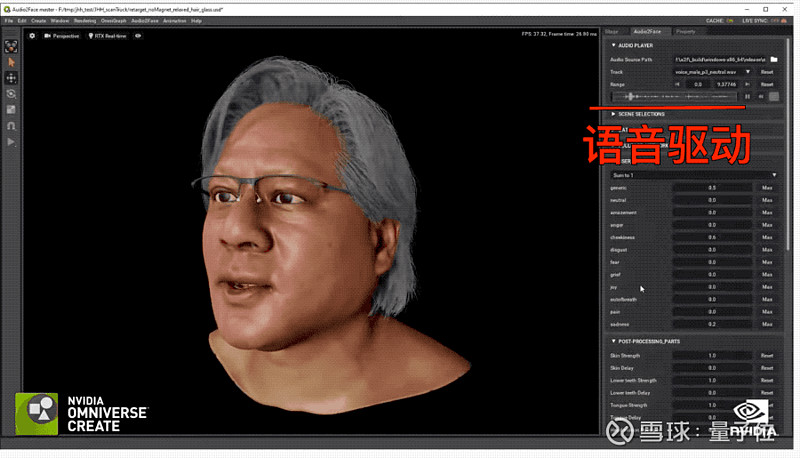800x458 pixels.
Task: Click the sadness value field
Action: click(712, 324)
